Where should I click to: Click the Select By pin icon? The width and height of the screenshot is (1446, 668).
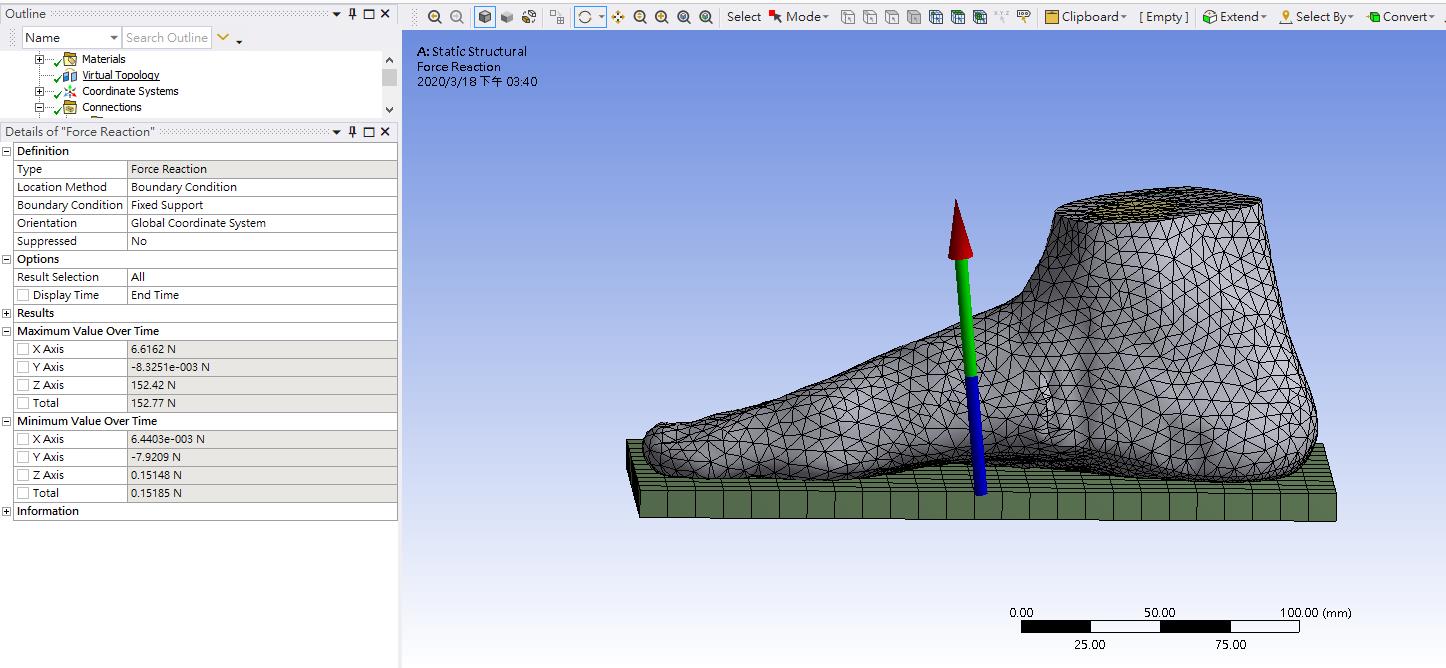point(1285,17)
